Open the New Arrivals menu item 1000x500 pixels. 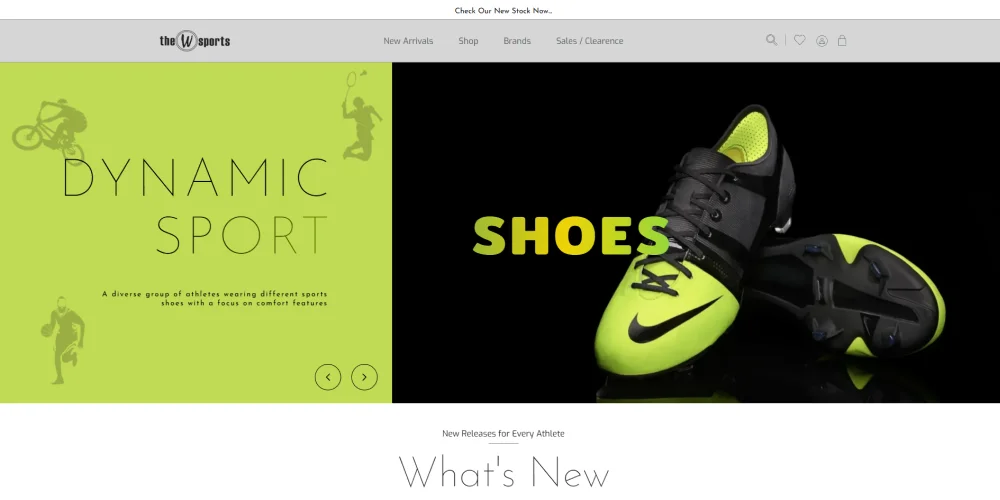pos(408,41)
